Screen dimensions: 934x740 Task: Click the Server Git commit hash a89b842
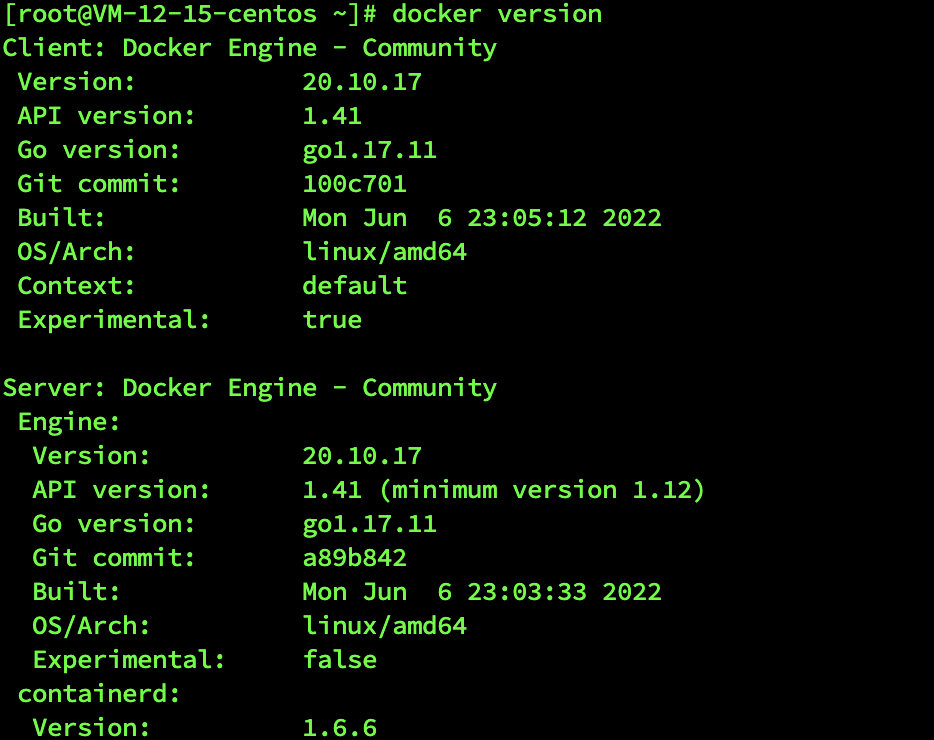[354, 558]
